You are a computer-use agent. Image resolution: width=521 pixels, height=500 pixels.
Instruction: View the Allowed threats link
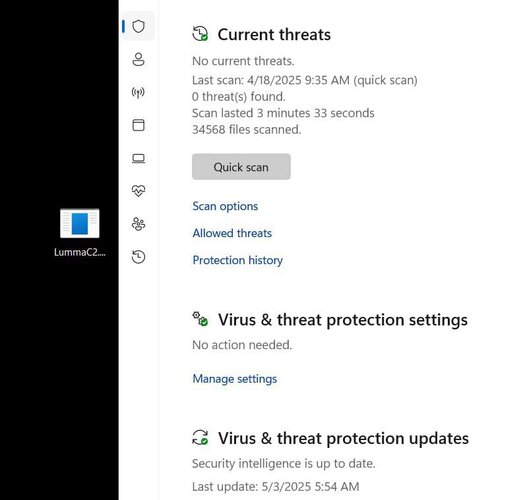click(x=232, y=233)
